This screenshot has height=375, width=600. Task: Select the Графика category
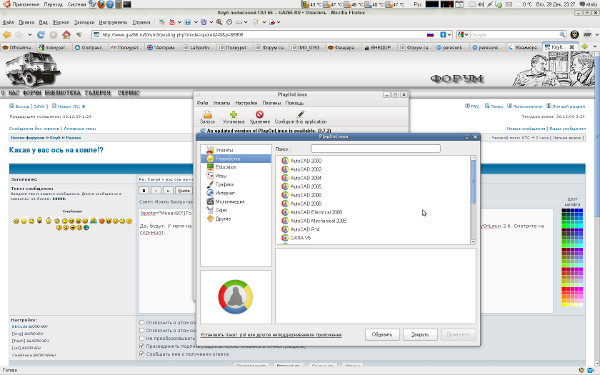pyautogui.click(x=236, y=184)
